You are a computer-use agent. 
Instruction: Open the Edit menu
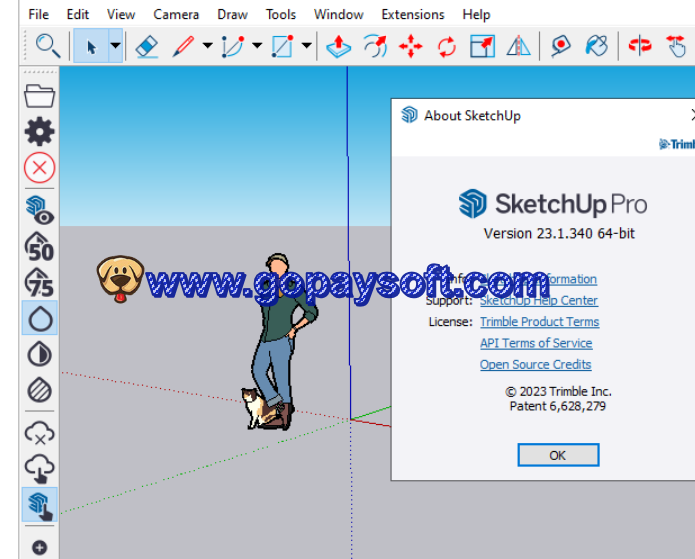78,15
